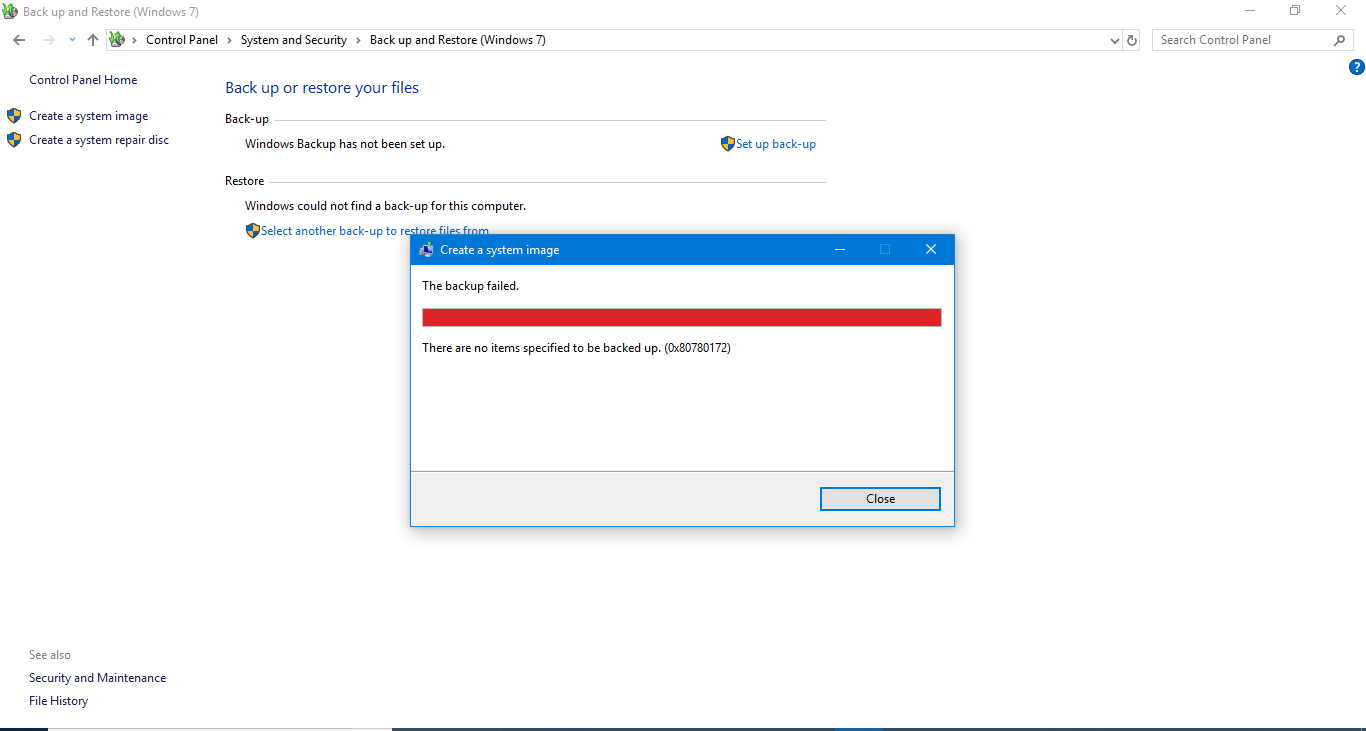This screenshot has width=1366, height=731.
Task: Click 'The backup failed.' text
Action: 471,286
